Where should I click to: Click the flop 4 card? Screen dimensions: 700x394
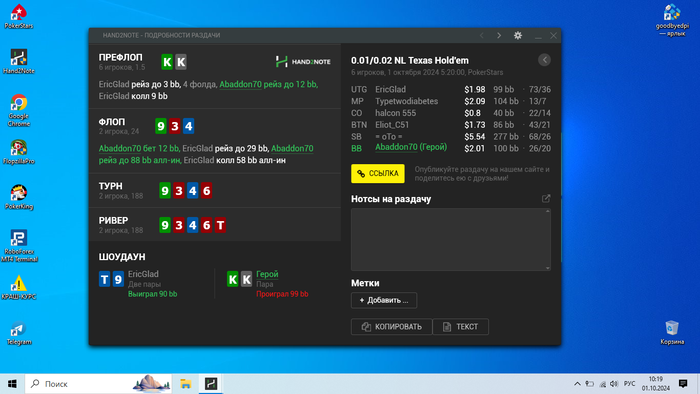[x=188, y=126]
